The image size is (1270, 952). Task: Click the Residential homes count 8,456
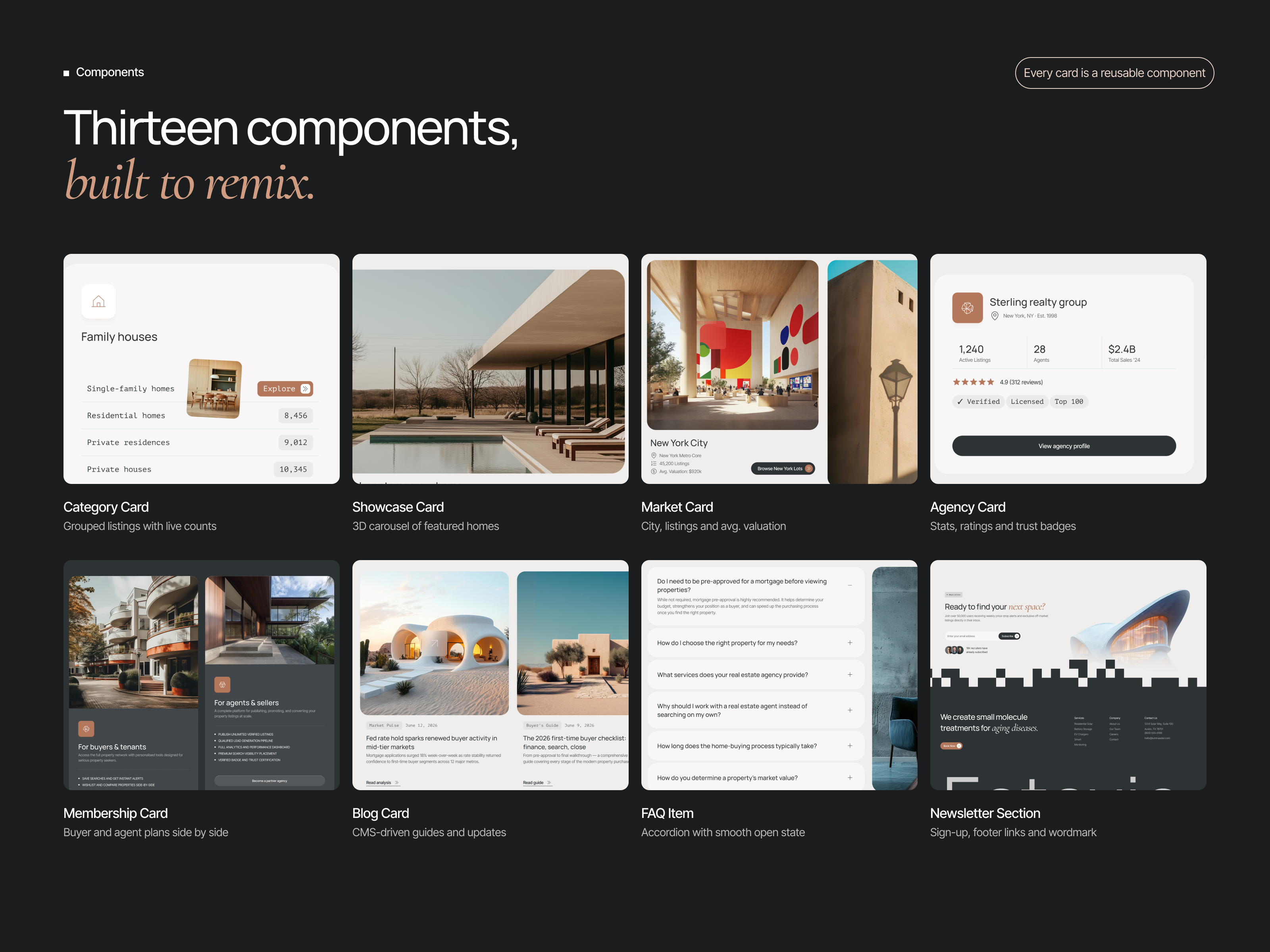click(x=296, y=415)
